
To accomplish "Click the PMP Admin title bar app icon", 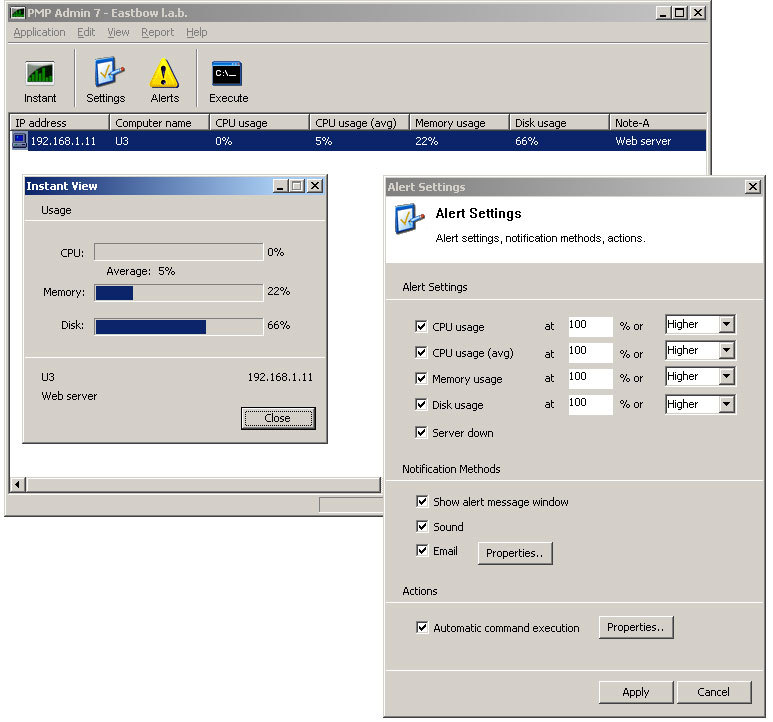I will pos(18,13).
